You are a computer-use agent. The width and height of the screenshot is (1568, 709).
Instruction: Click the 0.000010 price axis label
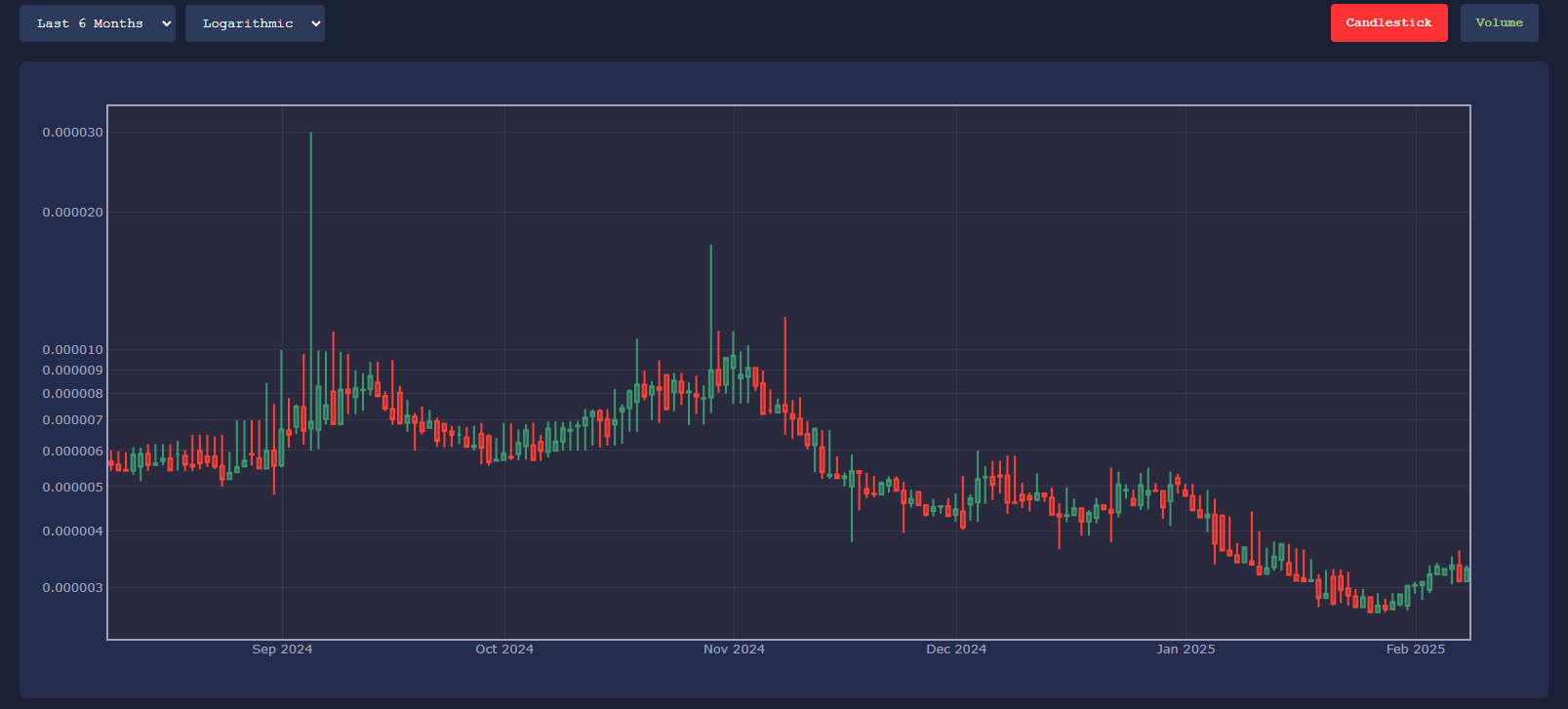pos(72,350)
